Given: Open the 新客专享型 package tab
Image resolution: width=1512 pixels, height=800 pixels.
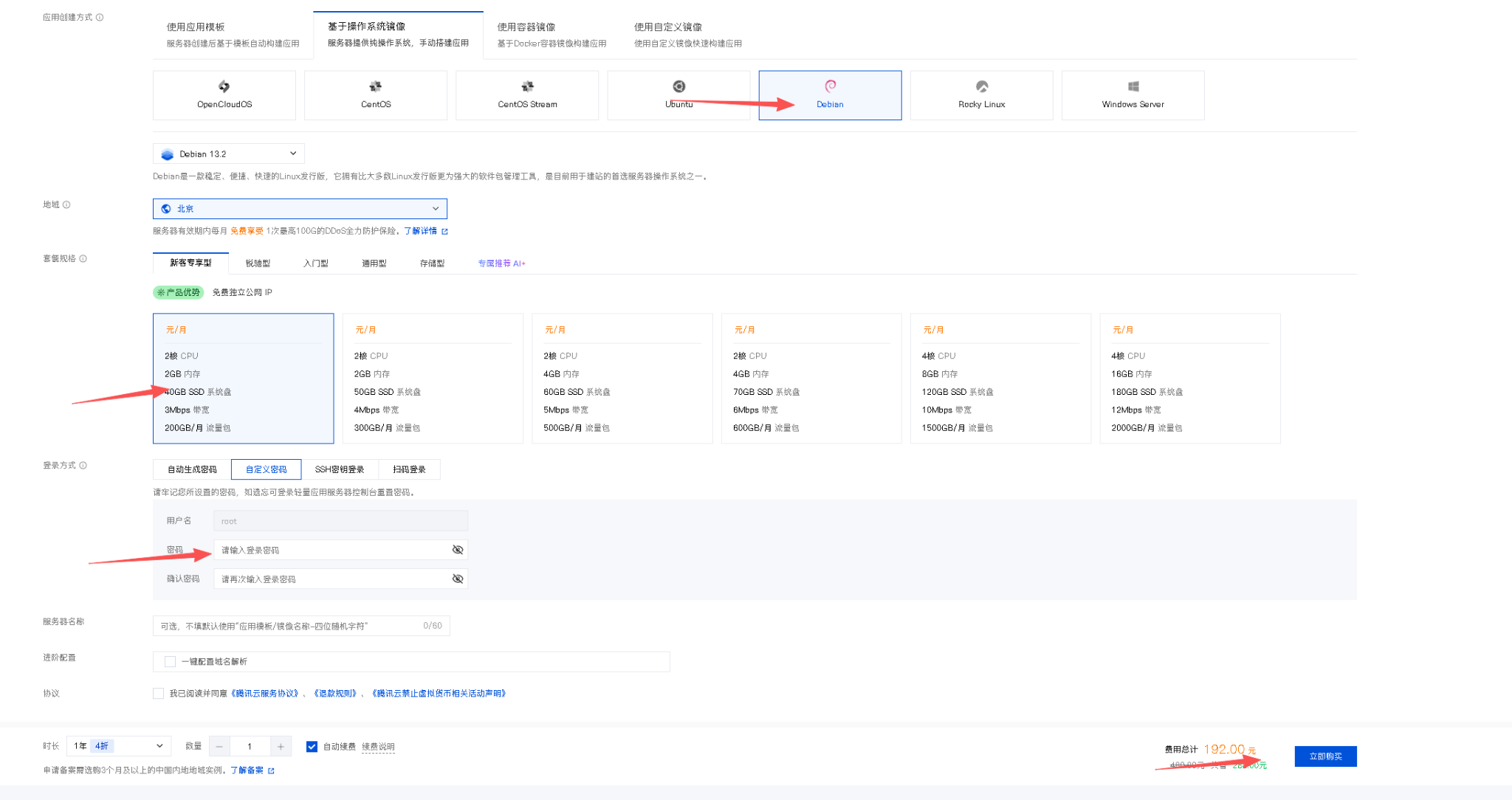Looking at the screenshot, I should click(190, 263).
